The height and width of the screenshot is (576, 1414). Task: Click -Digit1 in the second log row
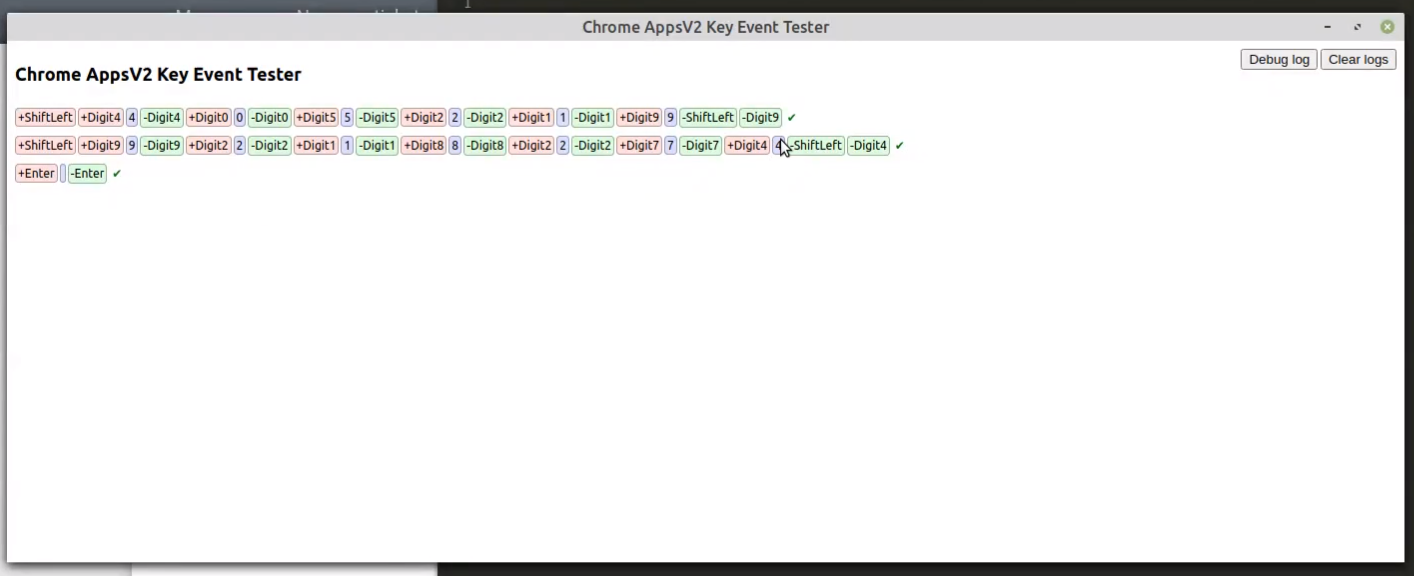coord(377,145)
